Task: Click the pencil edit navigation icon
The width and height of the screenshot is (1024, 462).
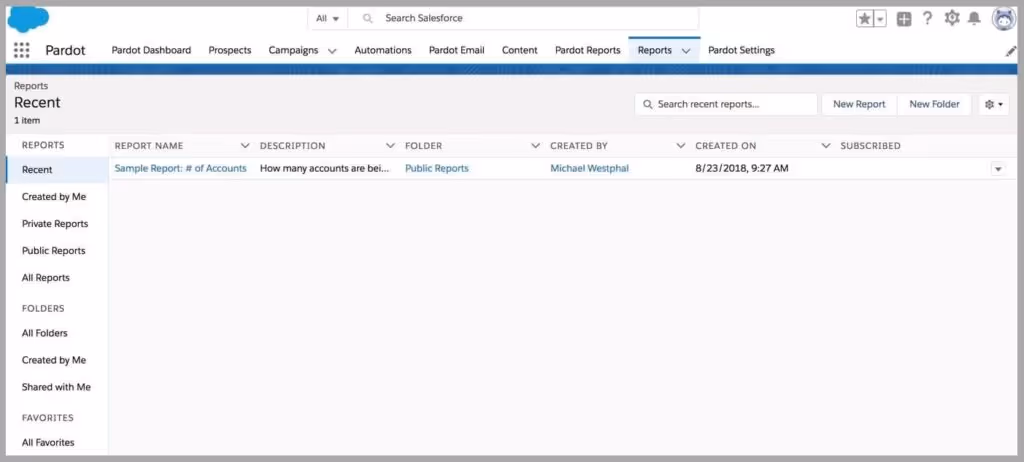Action: pos(1010,51)
